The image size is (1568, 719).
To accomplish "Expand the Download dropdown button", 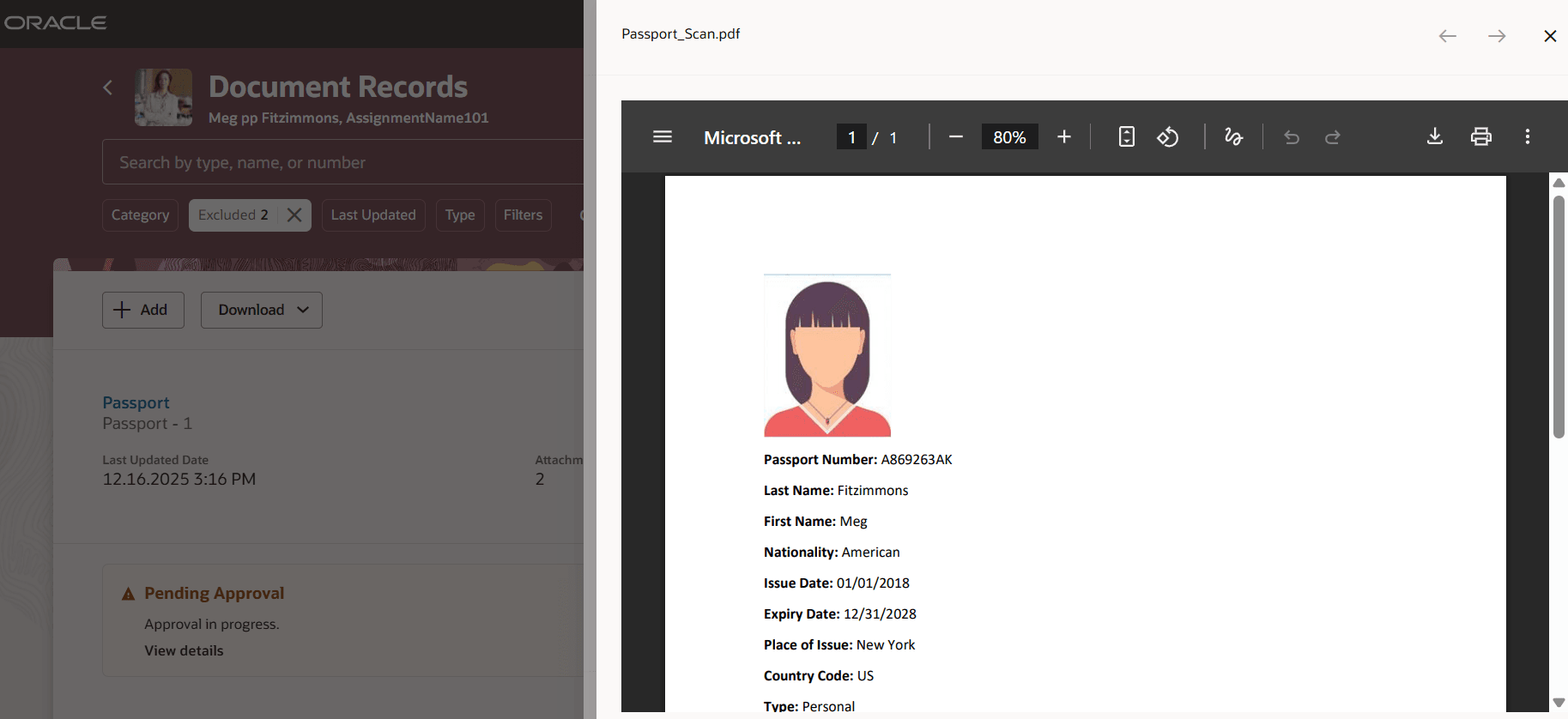I will [262, 310].
